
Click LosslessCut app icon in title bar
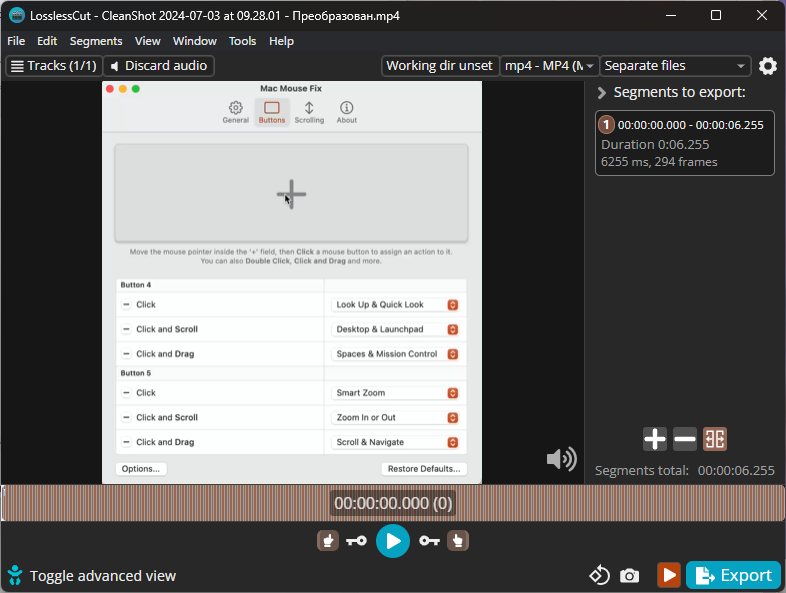(x=17, y=16)
